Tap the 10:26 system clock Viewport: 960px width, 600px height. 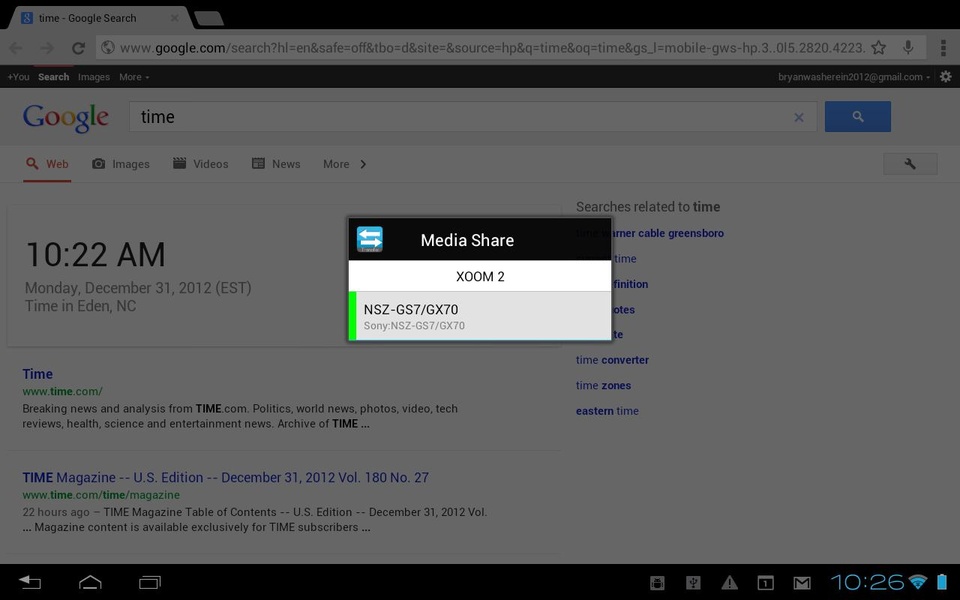(x=867, y=582)
